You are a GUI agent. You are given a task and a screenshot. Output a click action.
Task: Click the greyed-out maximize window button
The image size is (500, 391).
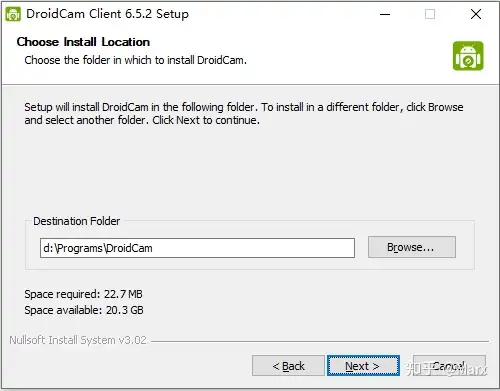430,14
